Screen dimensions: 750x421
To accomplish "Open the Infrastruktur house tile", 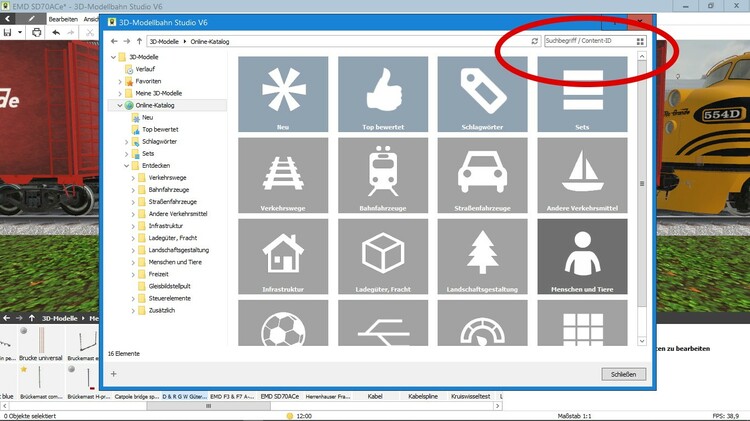I will click(283, 257).
